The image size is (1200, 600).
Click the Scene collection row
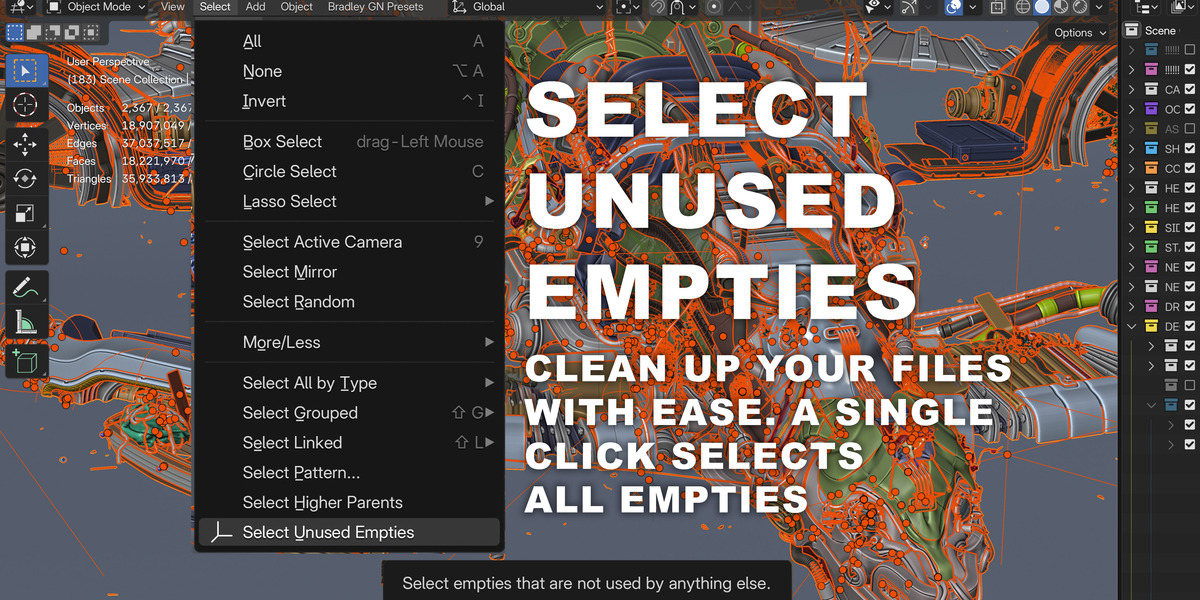[x=1160, y=30]
